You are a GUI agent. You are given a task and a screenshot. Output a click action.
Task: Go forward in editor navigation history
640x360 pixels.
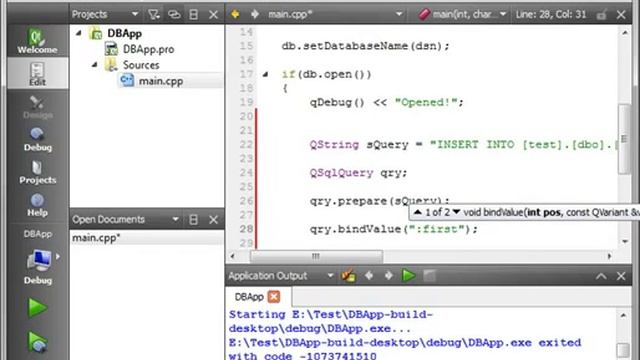255,14
